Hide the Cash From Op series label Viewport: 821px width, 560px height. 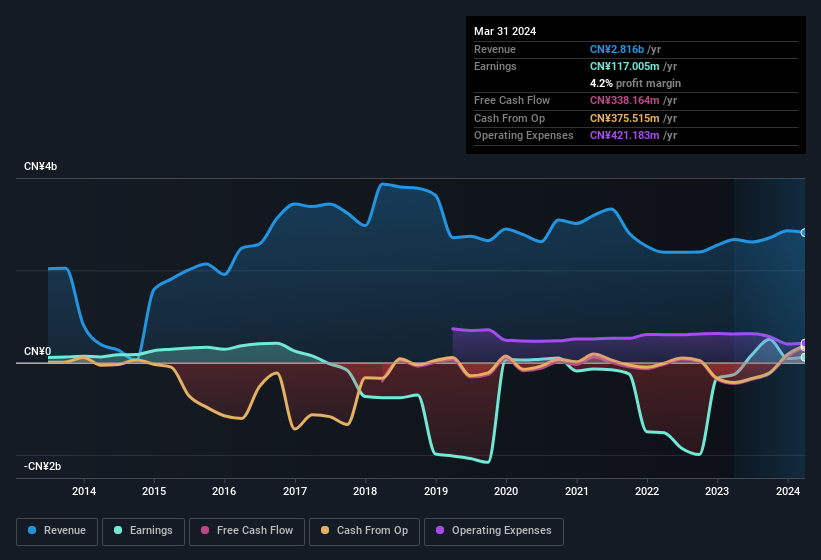pos(372,531)
